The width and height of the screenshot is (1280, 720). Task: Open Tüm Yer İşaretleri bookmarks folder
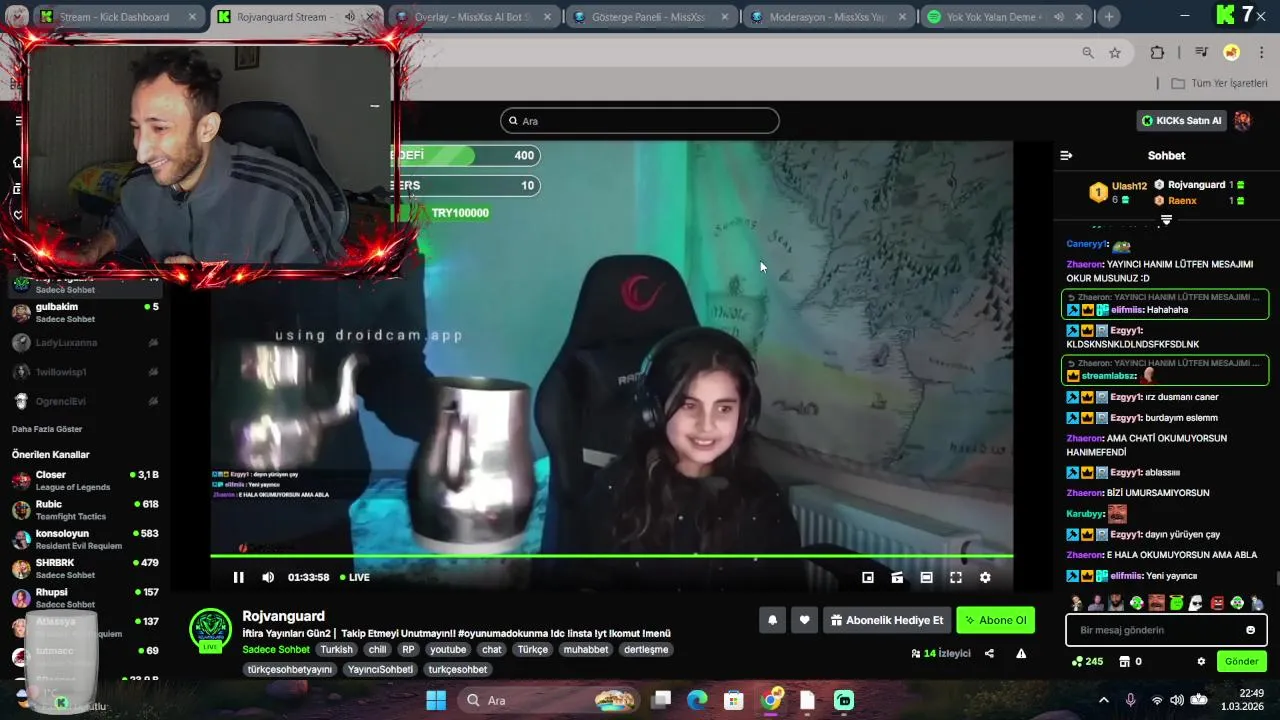[x=1219, y=83]
